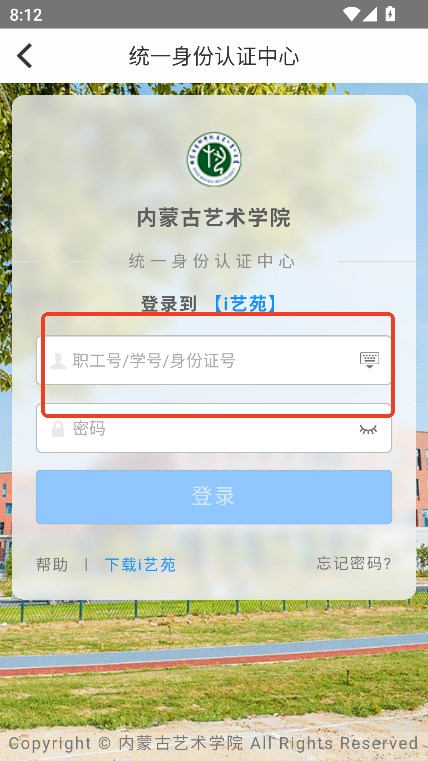The height and width of the screenshot is (761, 428).
Task: Tap the cellular signal icon in status bar
Action: (370, 14)
